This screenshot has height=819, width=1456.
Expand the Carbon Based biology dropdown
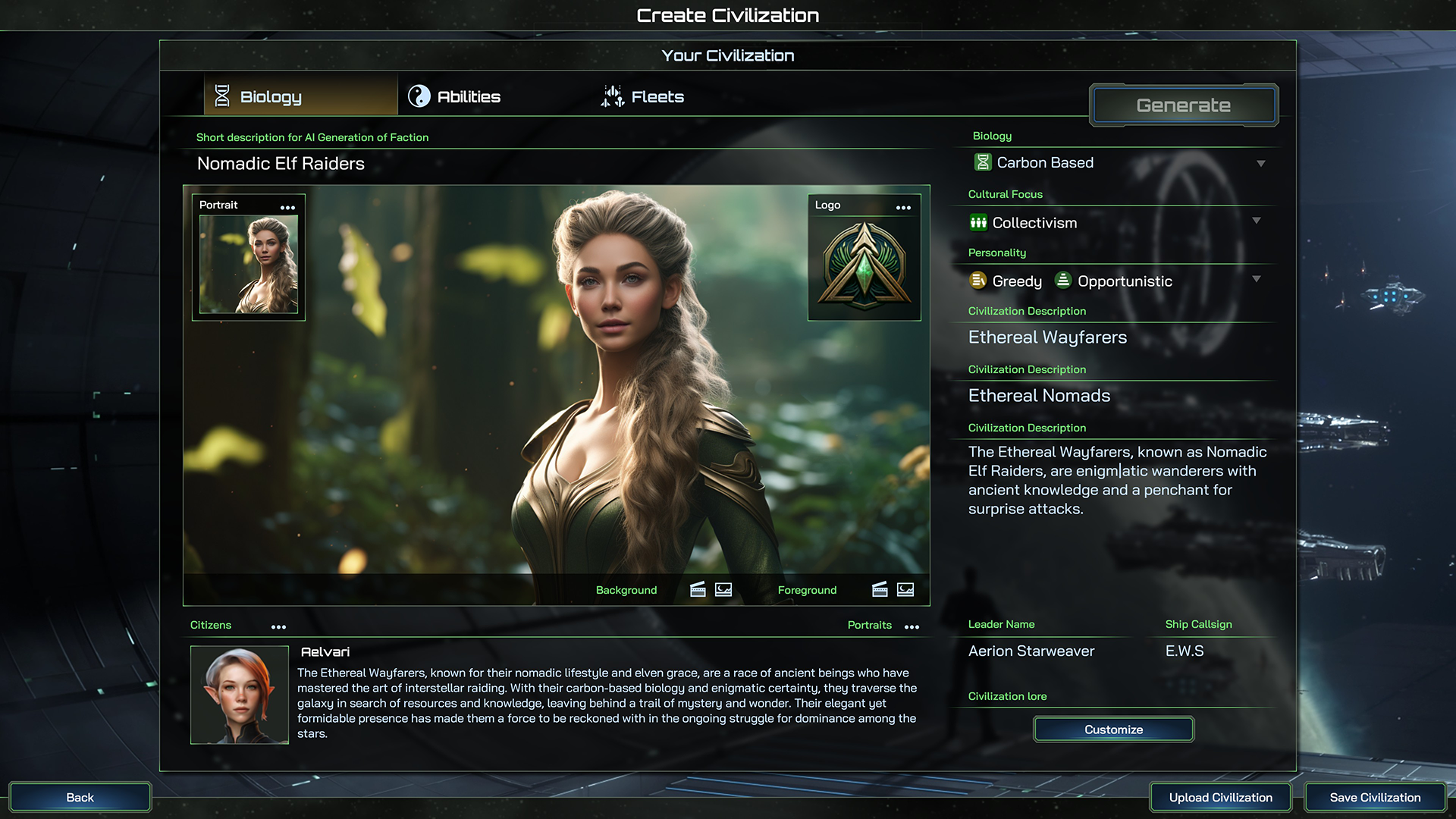1260,163
